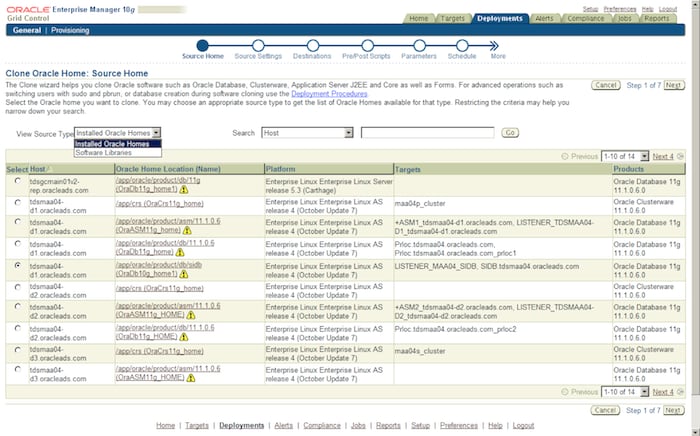Image resolution: width=700 pixels, height=436 pixels.
Task: Click the Go search button
Action: point(510,133)
